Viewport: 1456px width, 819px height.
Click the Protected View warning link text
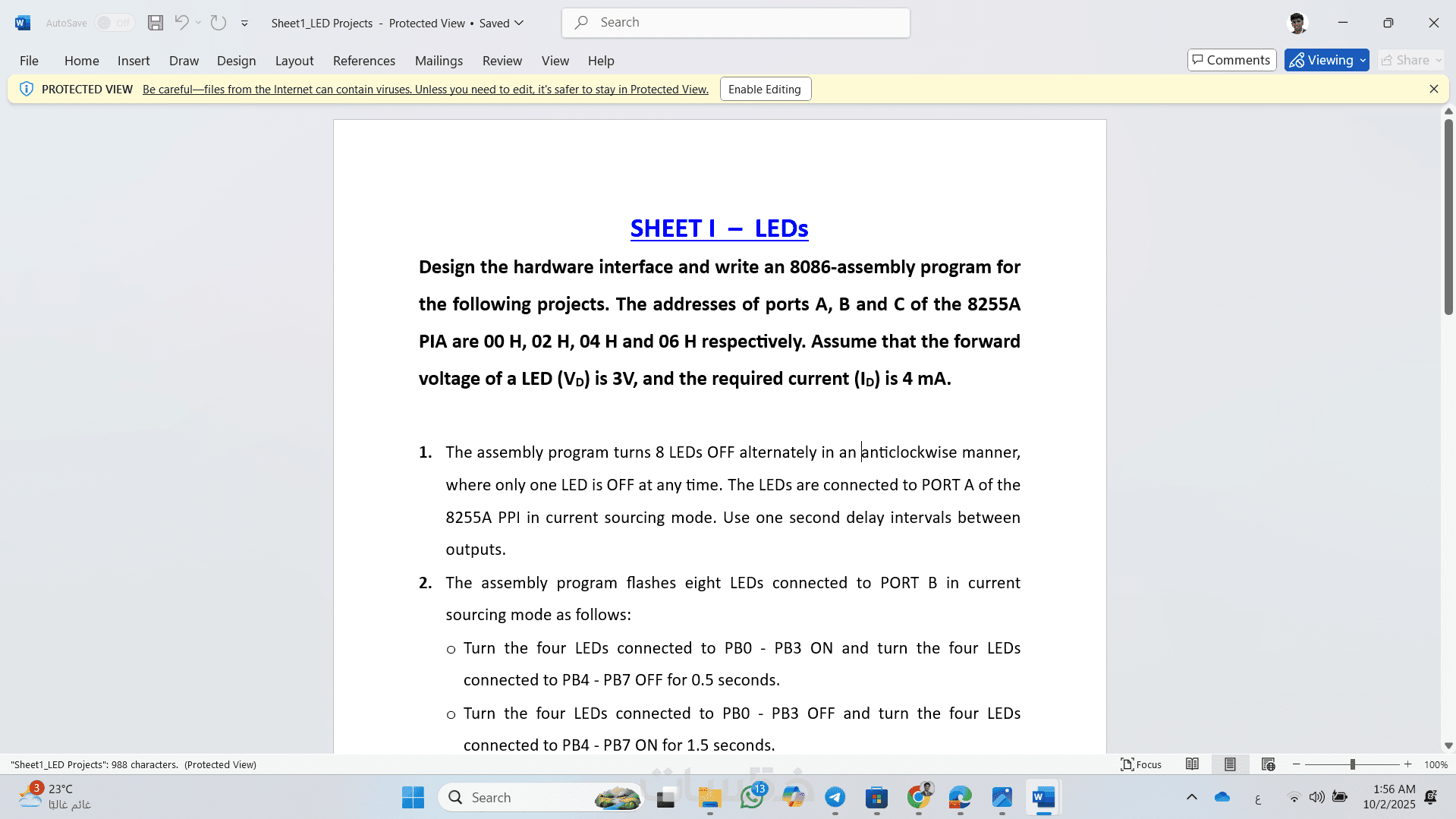[x=426, y=90]
